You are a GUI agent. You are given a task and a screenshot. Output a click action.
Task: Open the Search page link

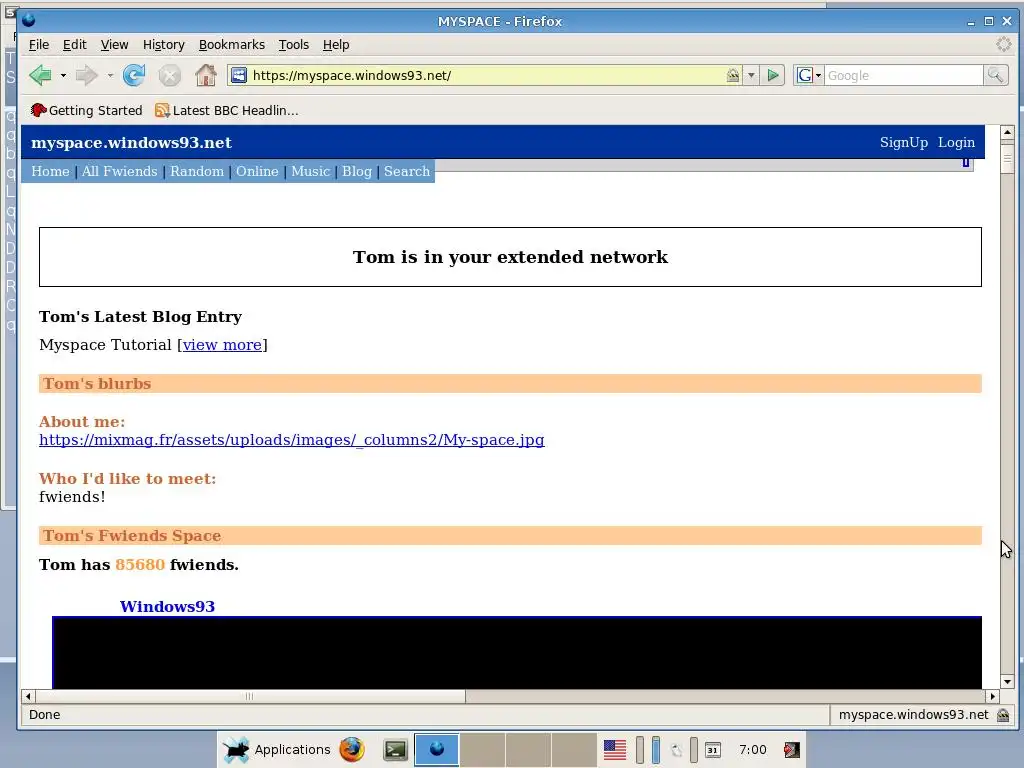(x=407, y=171)
